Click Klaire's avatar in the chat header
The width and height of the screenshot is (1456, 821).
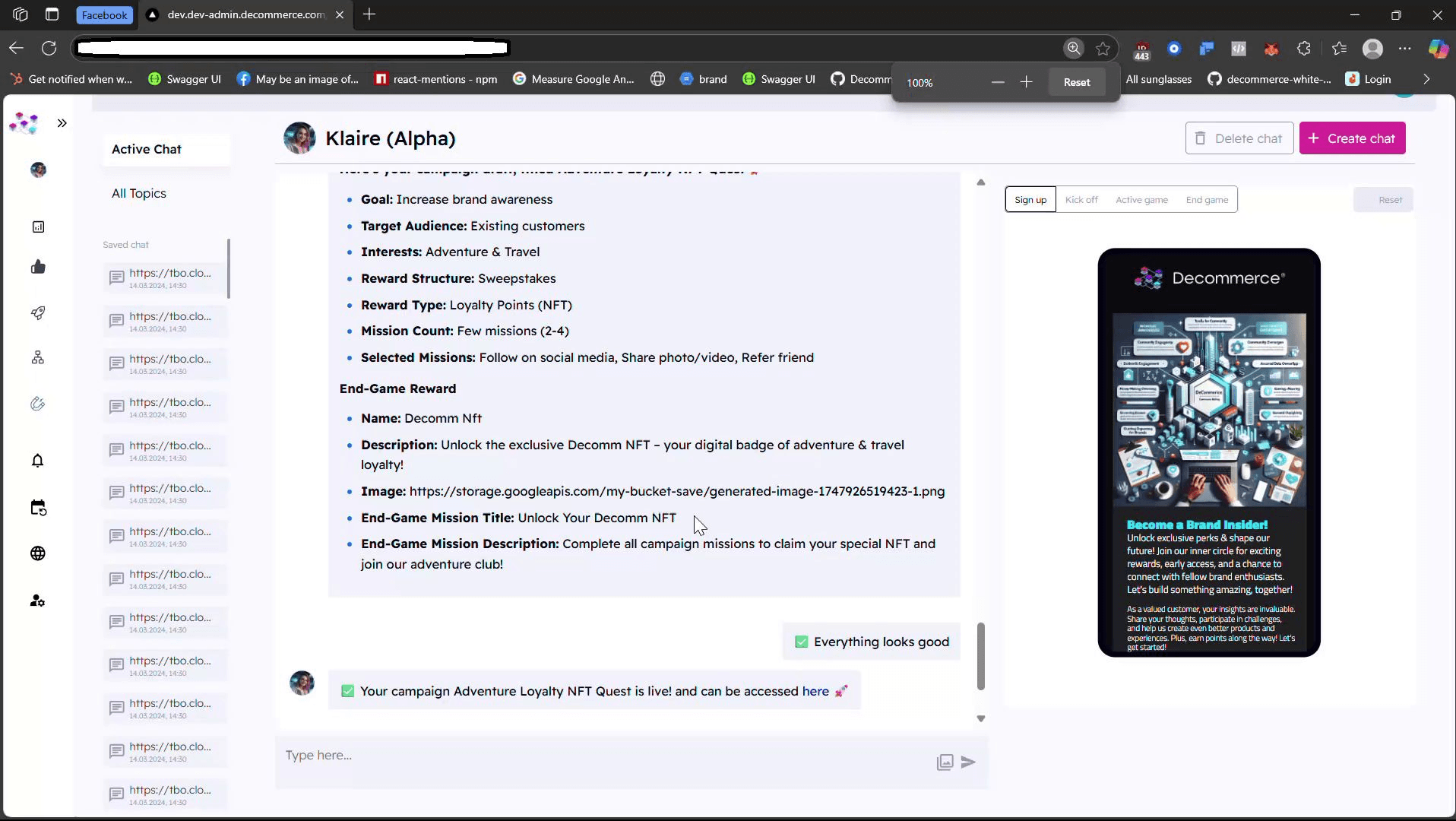pyautogui.click(x=299, y=138)
